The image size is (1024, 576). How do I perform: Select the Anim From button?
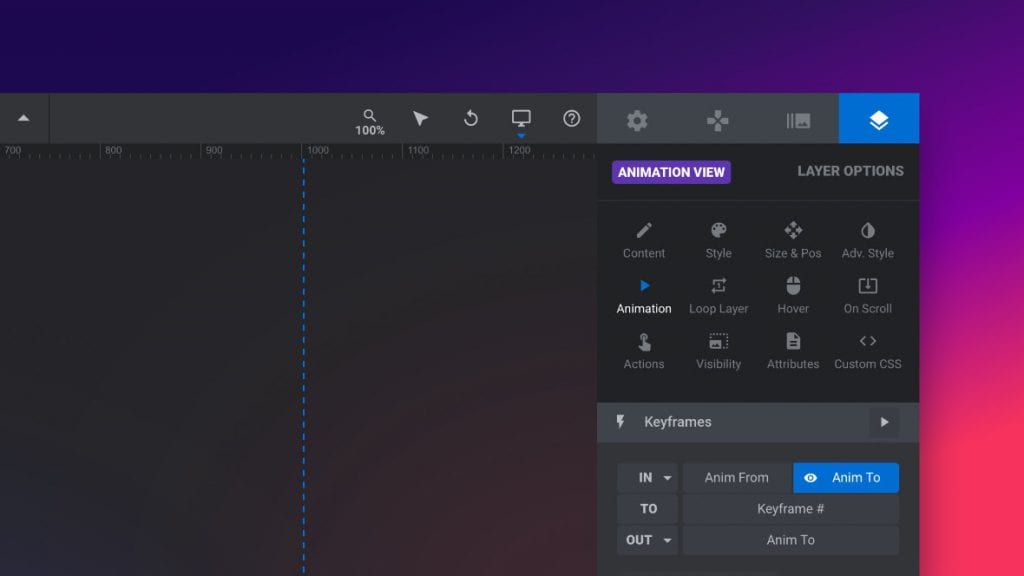coord(737,477)
